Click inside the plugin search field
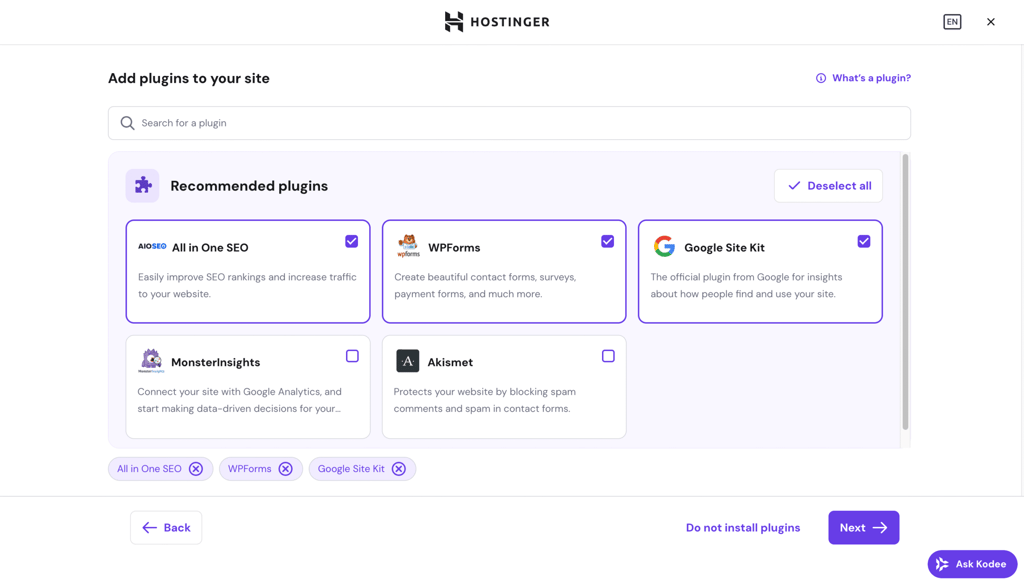 [x=500, y=122]
